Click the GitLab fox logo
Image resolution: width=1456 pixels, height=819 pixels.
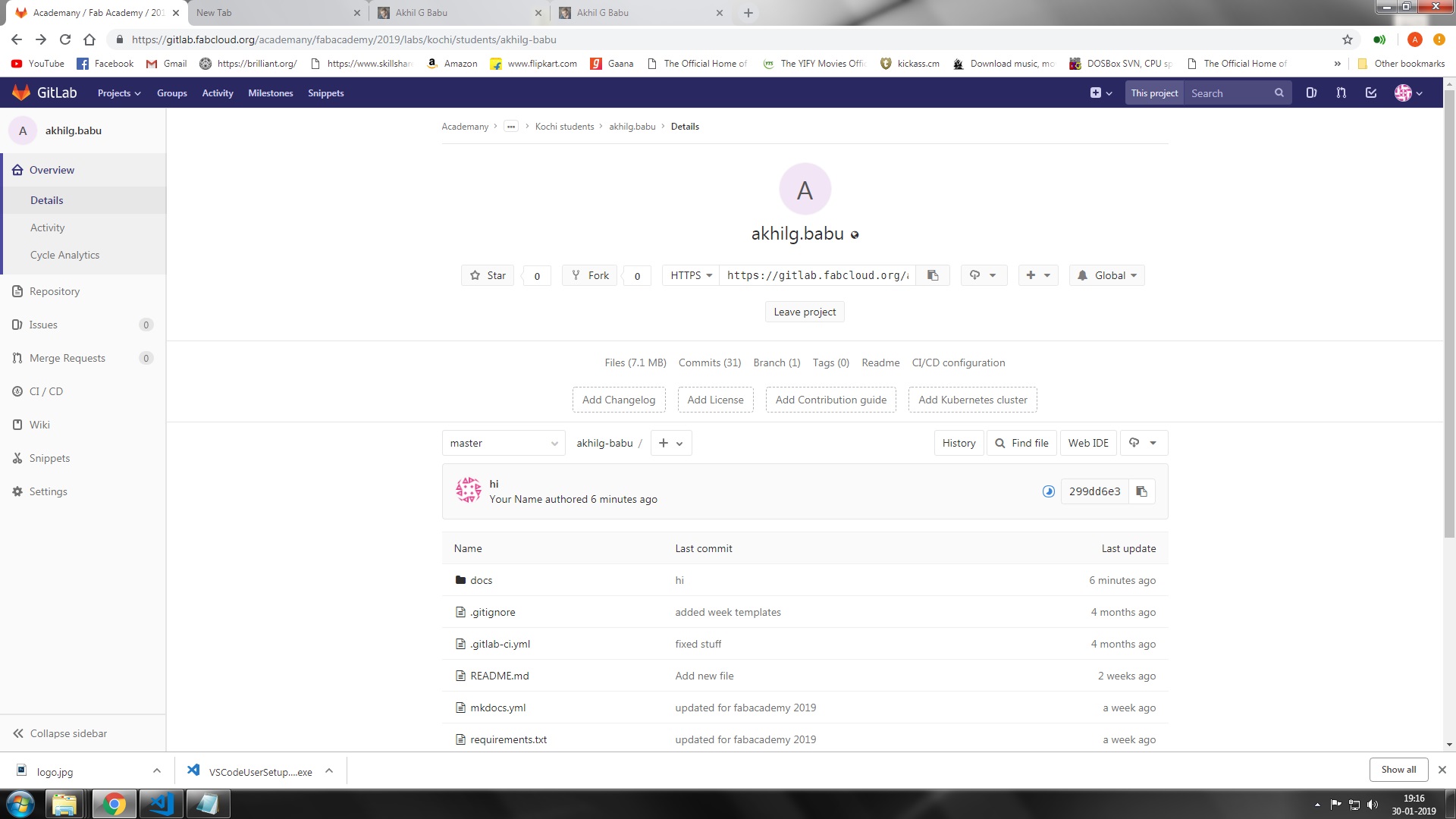pyautogui.click(x=21, y=93)
